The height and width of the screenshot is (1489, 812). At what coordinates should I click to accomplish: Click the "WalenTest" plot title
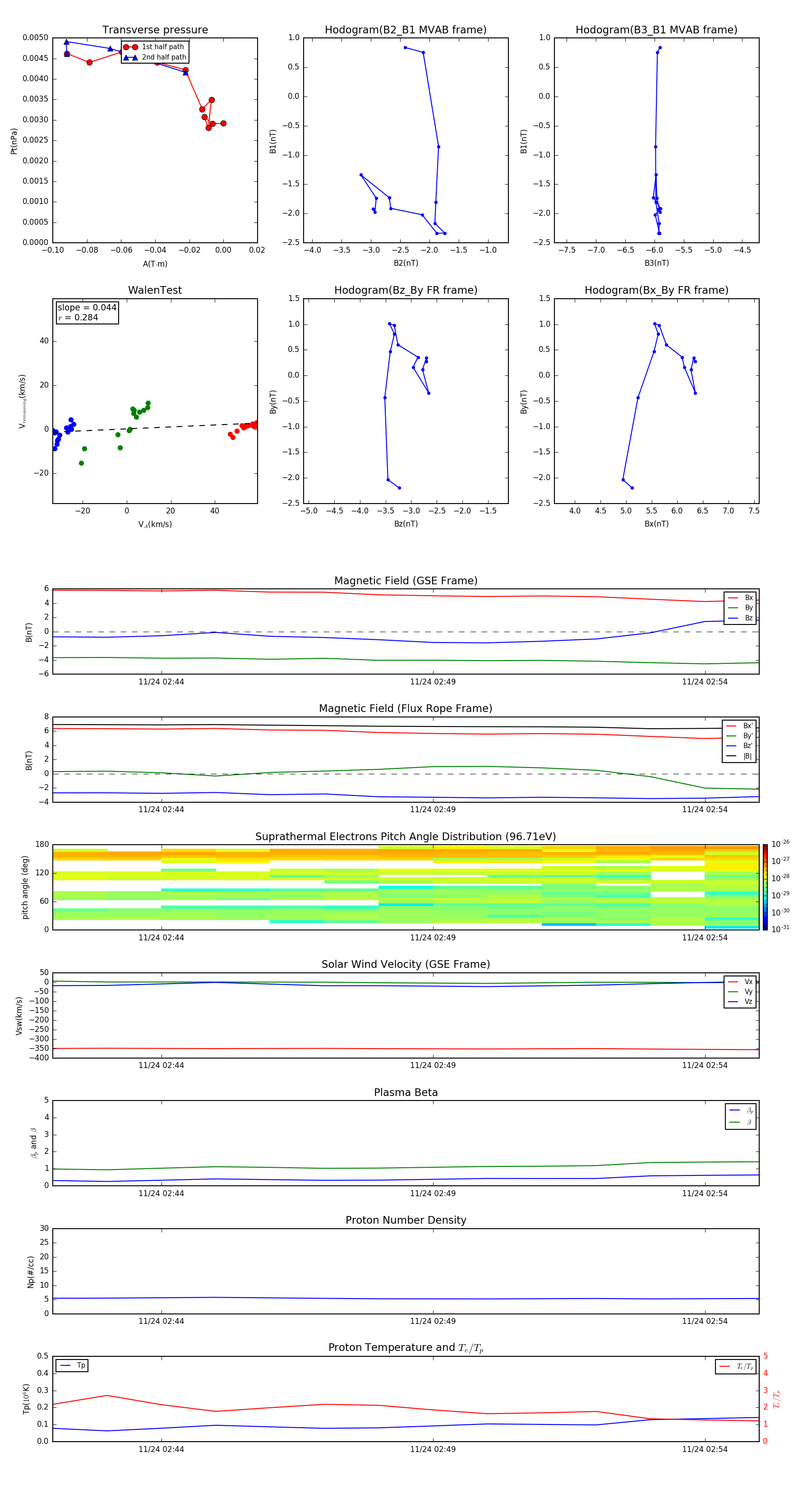click(155, 290)
